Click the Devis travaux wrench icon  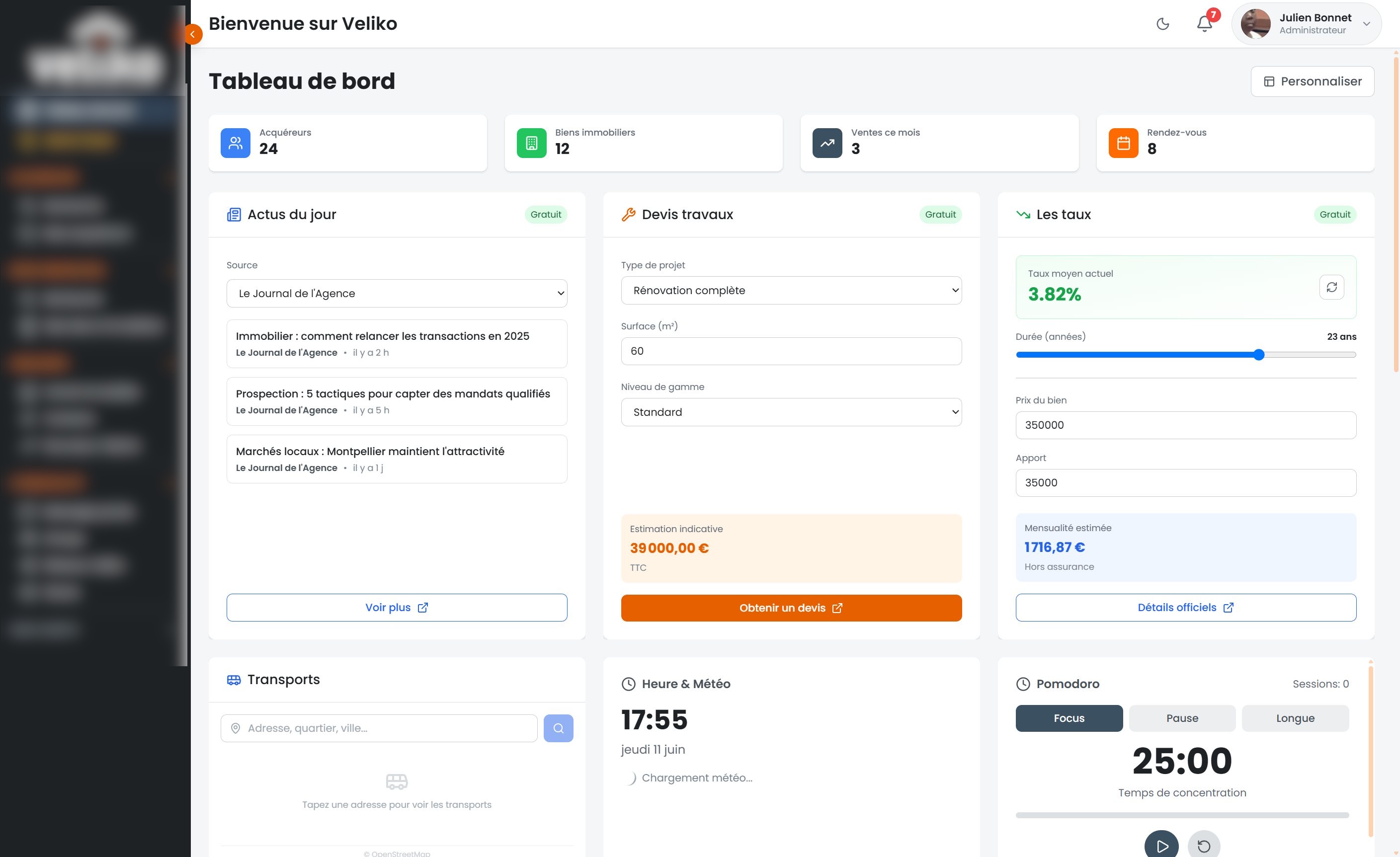pyautogui.click(x=628, y=215)
